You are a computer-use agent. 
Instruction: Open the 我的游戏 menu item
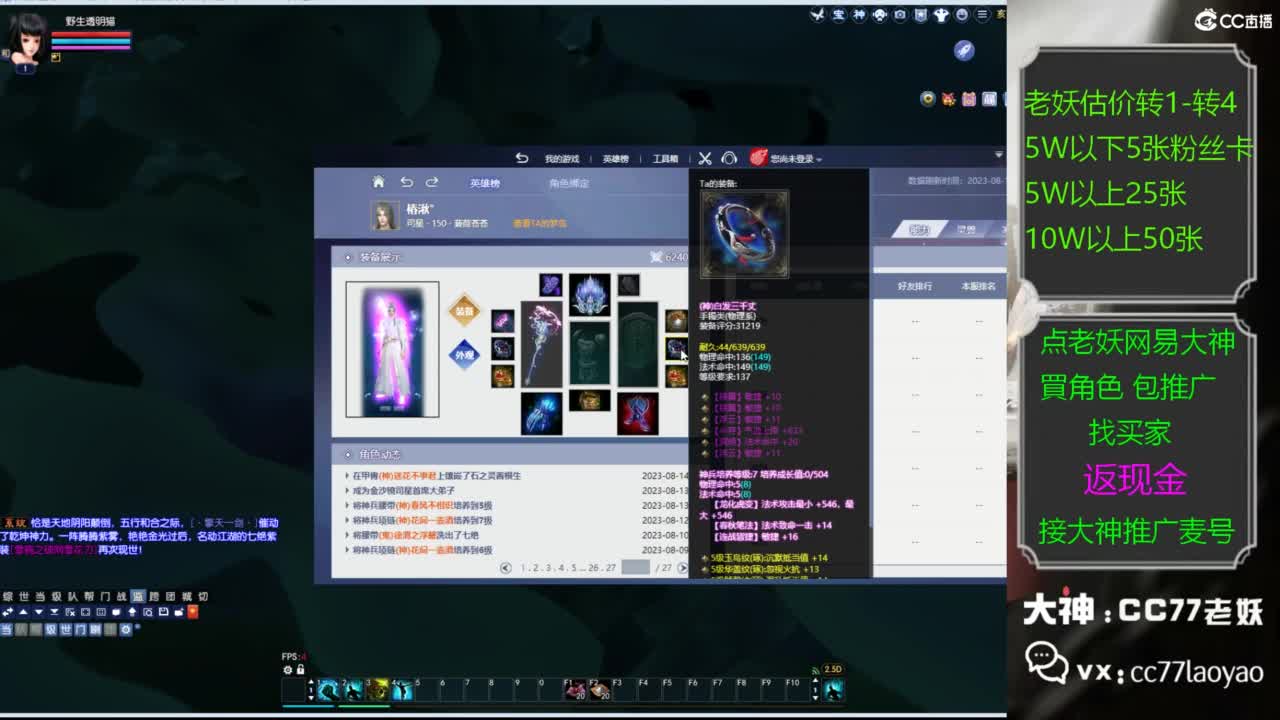coord(562,157)
